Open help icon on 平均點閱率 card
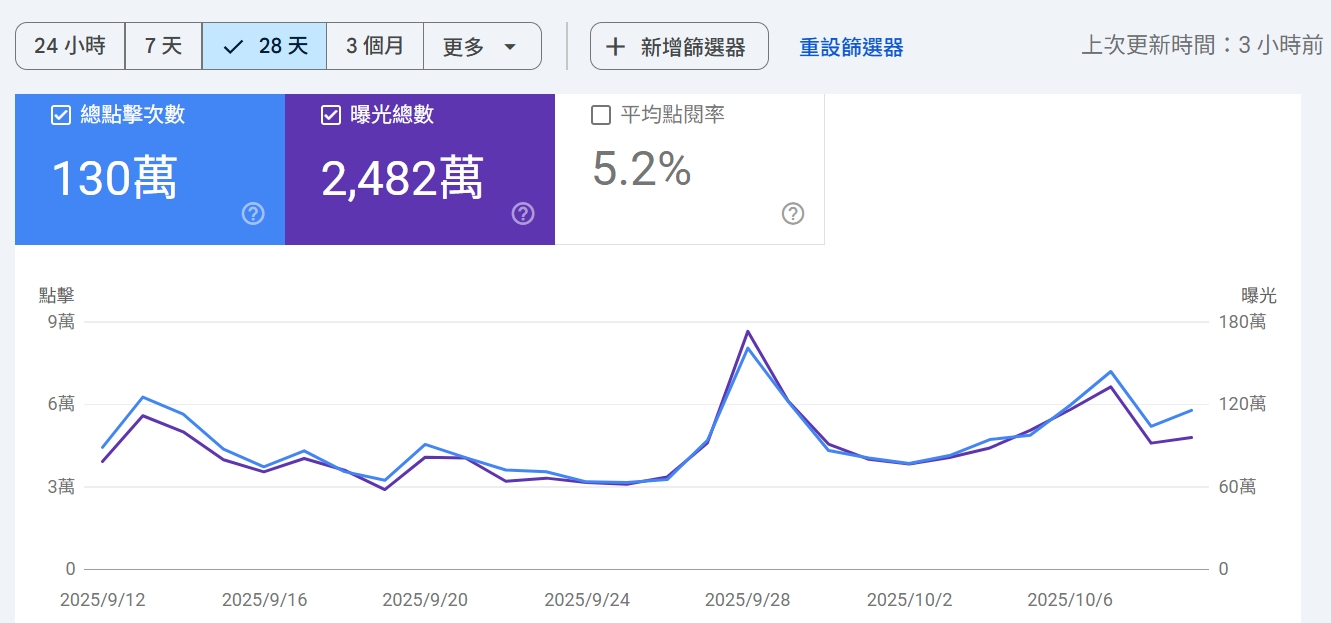The image size is (1331, 623). 792,213
